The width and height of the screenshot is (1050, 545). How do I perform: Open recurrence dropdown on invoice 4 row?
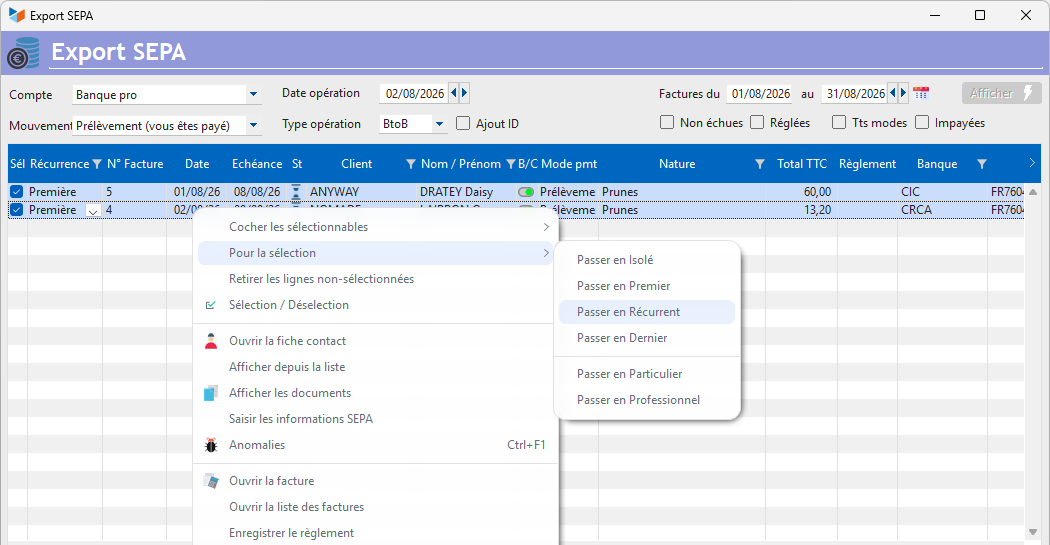point(93,211)
